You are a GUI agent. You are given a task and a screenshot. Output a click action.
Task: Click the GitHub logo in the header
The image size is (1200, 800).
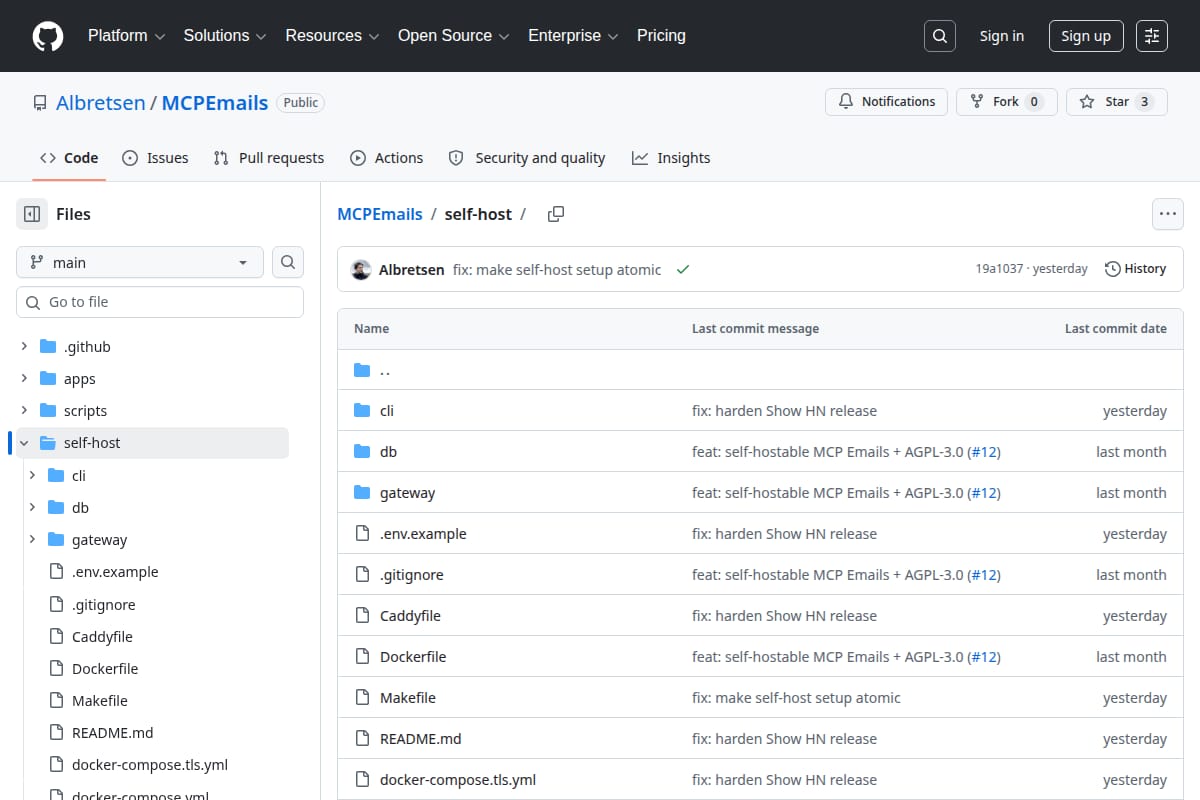point(48,36)
